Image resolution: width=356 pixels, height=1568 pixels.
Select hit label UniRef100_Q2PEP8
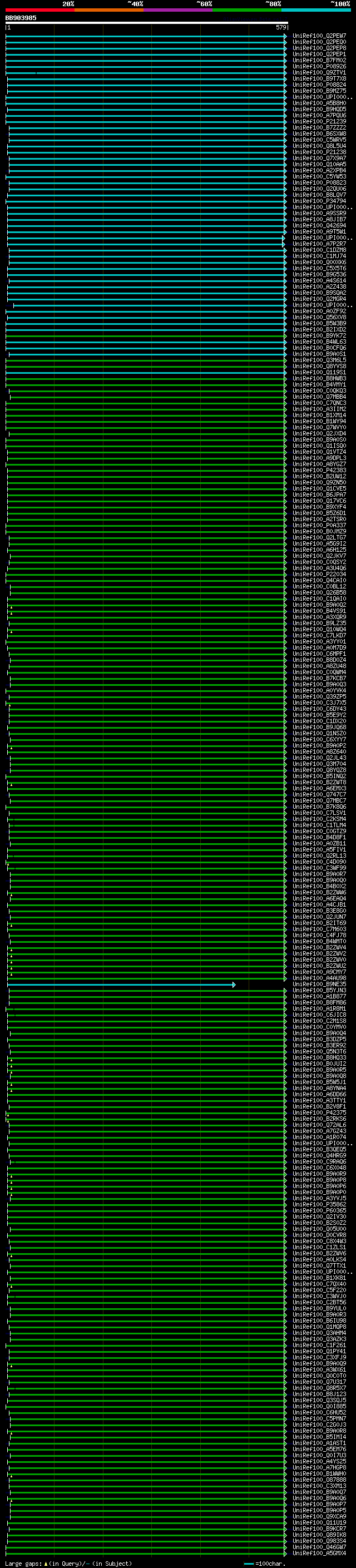[319, 48]
